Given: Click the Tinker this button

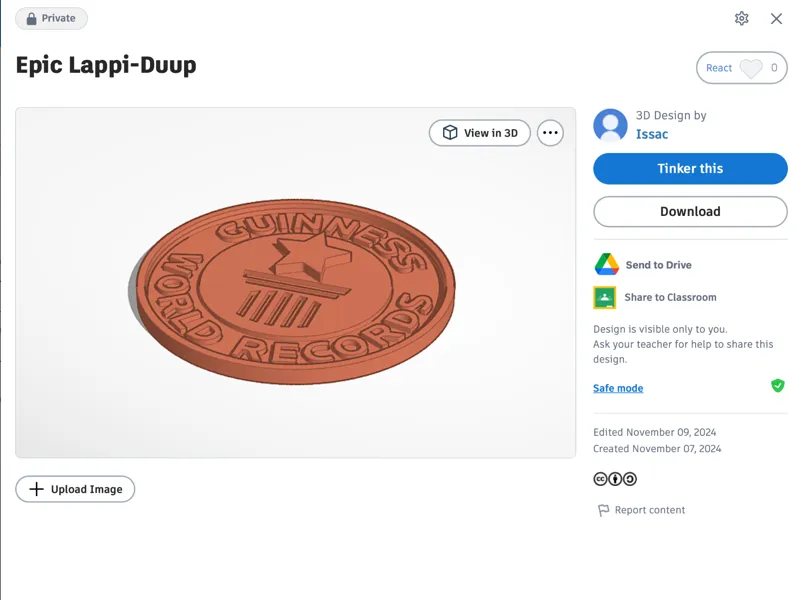Looking at the screenshot, I should point(690,169).
